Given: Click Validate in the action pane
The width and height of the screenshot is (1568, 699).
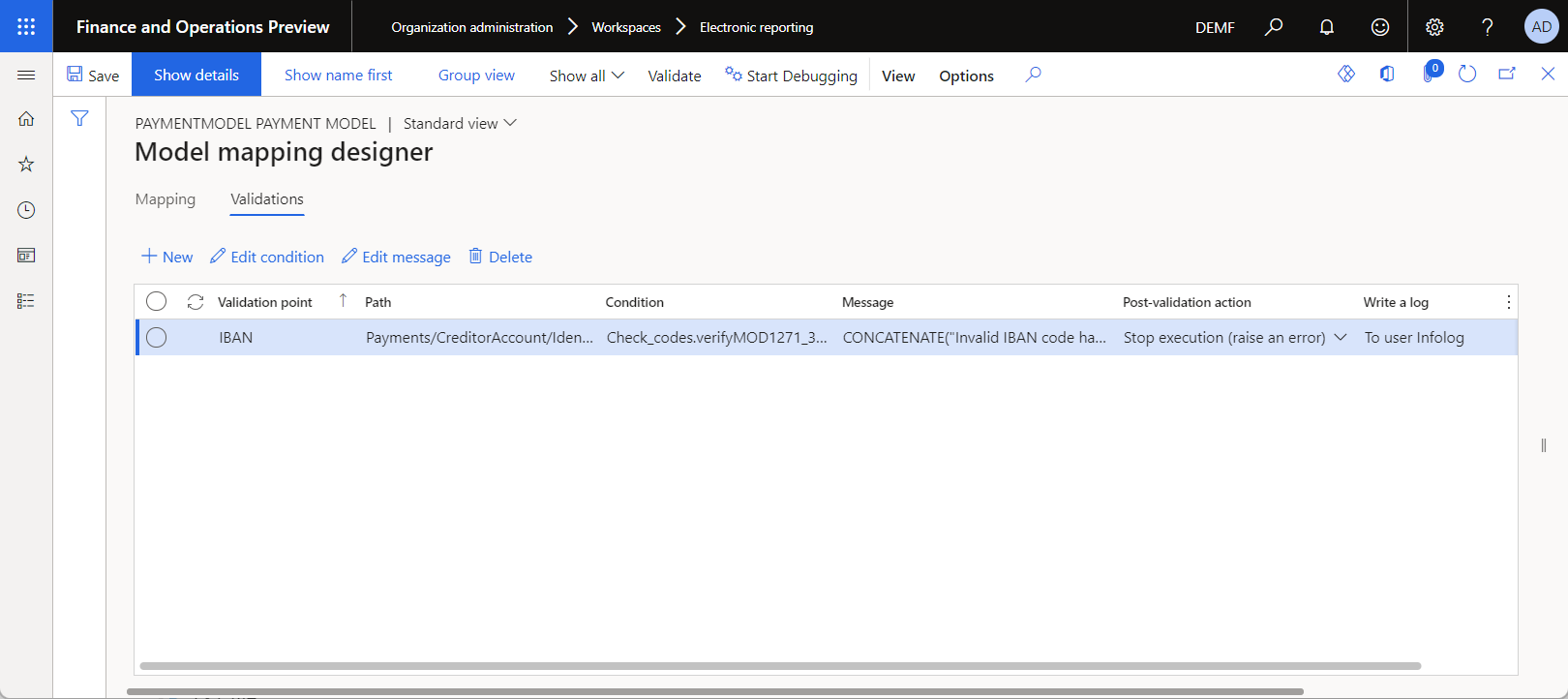Looking at the screenshot, I should tap(675, 76).
